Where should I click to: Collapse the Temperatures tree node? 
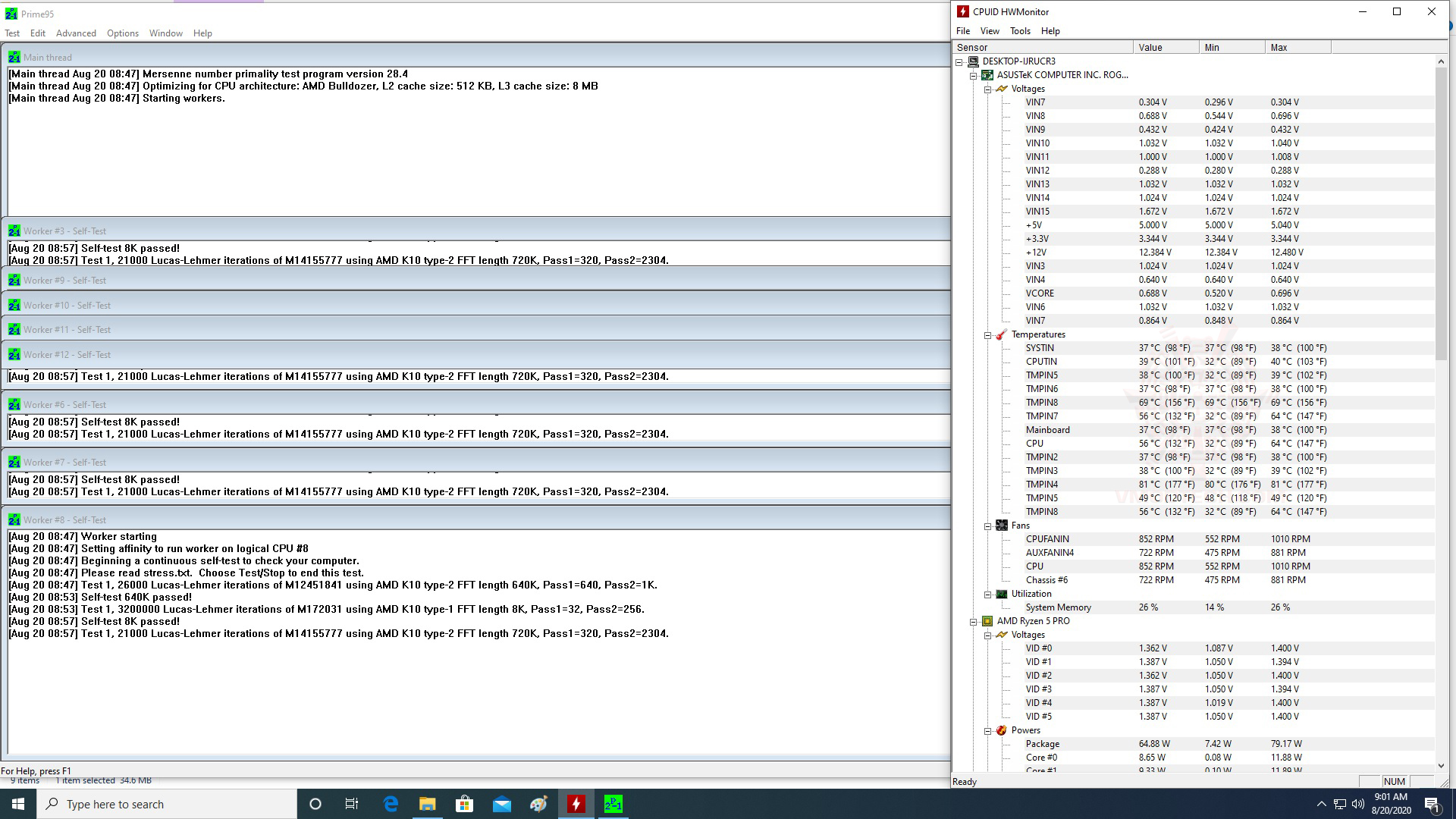987,334
